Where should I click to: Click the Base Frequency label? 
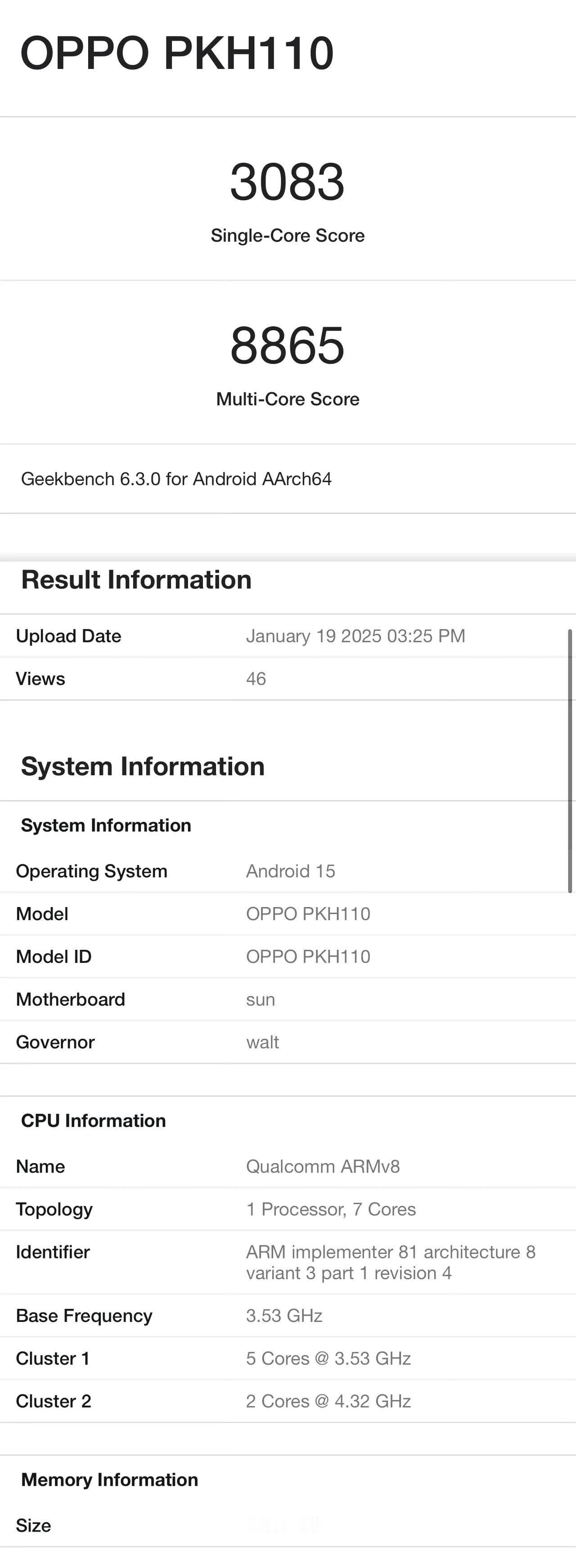click(x=85, y=1316)
